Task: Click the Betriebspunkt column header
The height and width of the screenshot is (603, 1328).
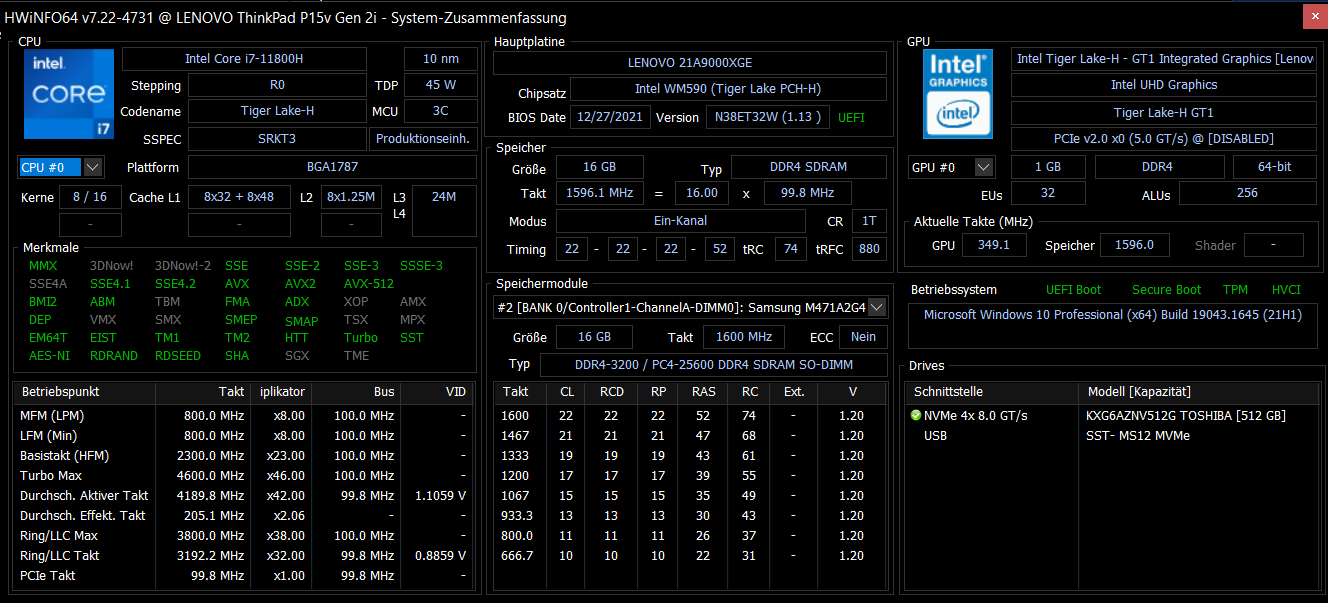Action: 84,392
